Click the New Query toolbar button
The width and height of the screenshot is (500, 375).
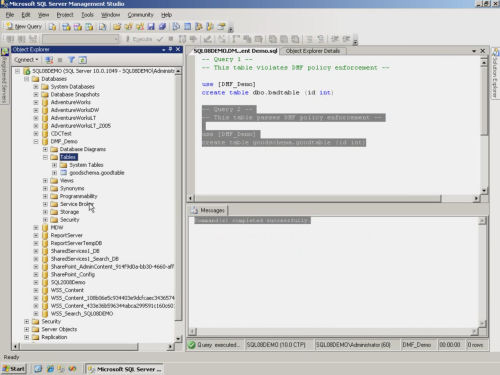[24, 26]
